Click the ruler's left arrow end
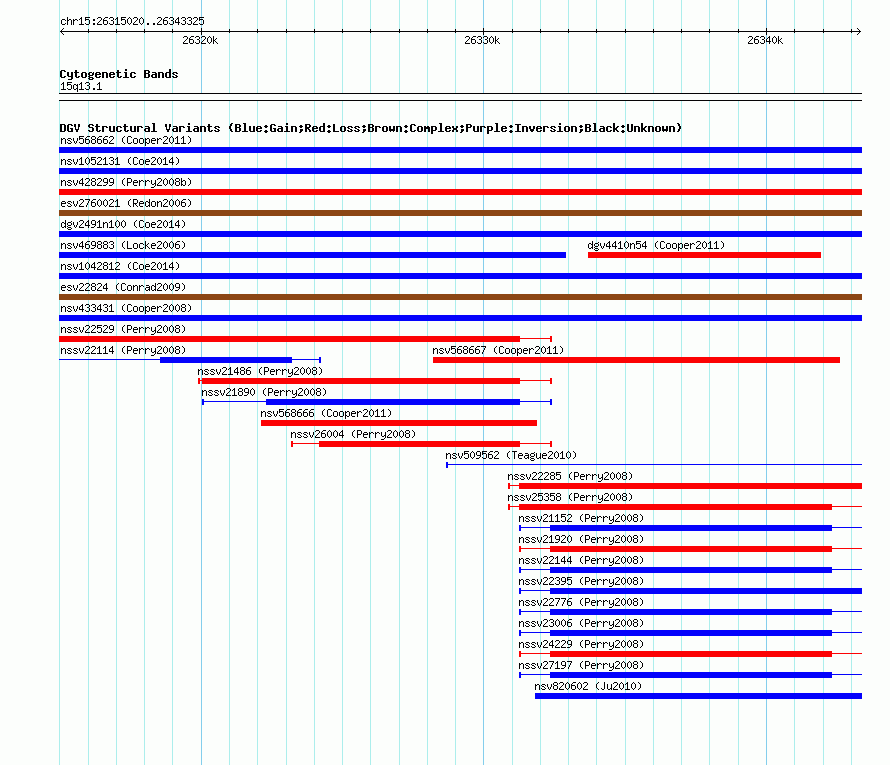 [62, 31]
